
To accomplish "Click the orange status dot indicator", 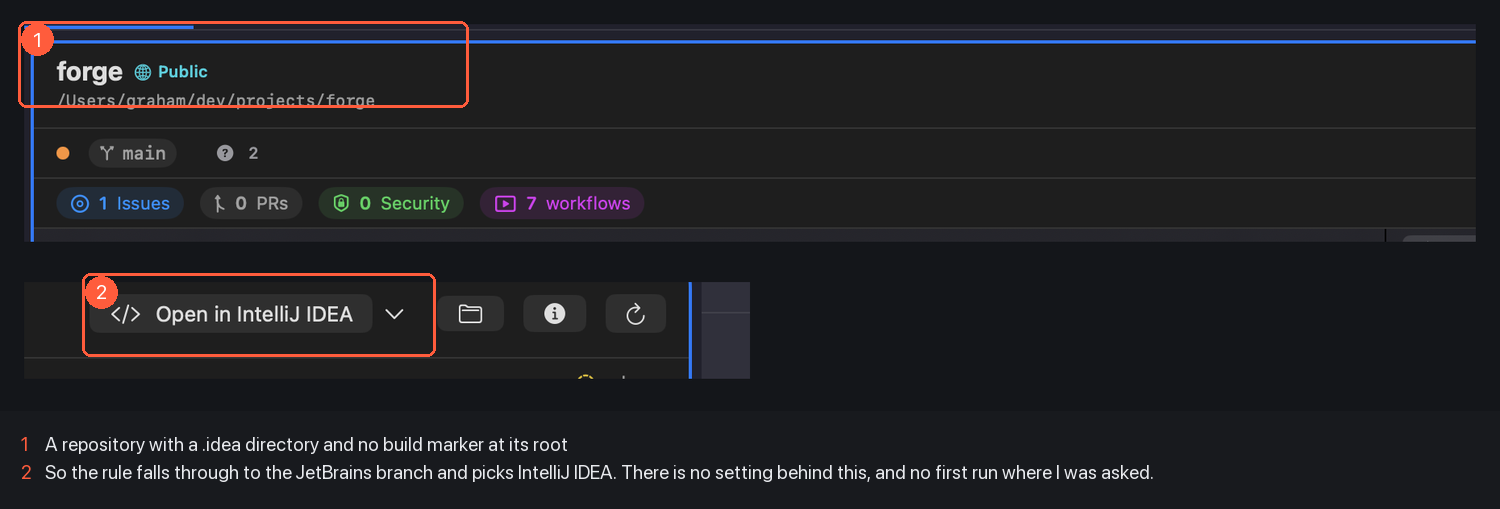I will [x=63, y=153].
